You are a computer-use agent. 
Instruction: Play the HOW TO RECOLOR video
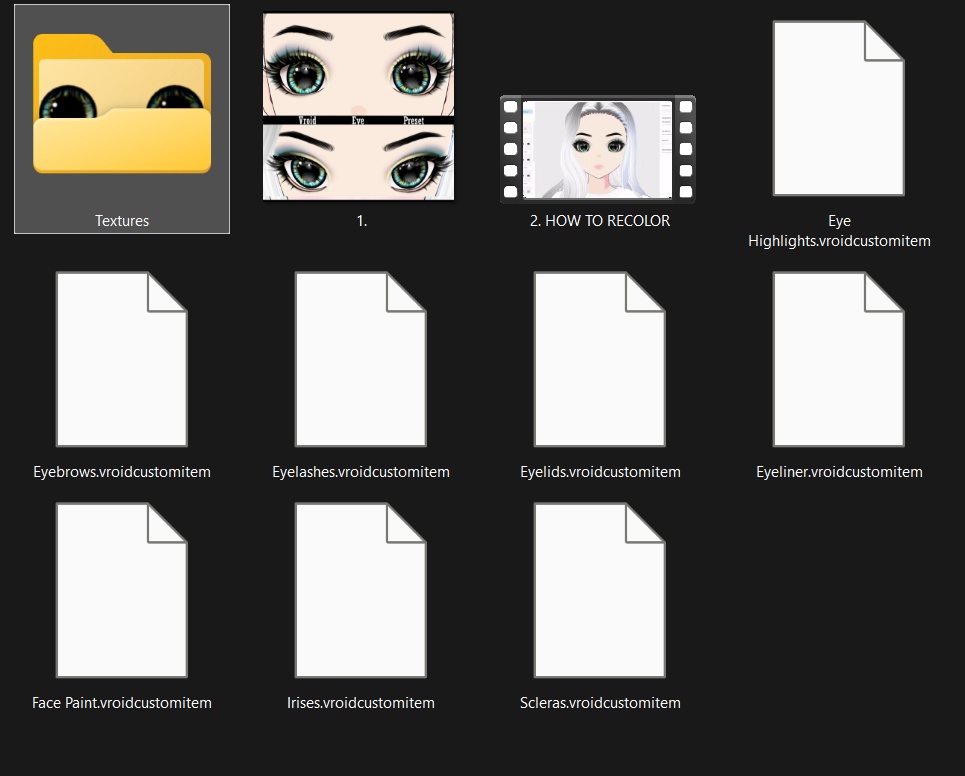(598, 148)
